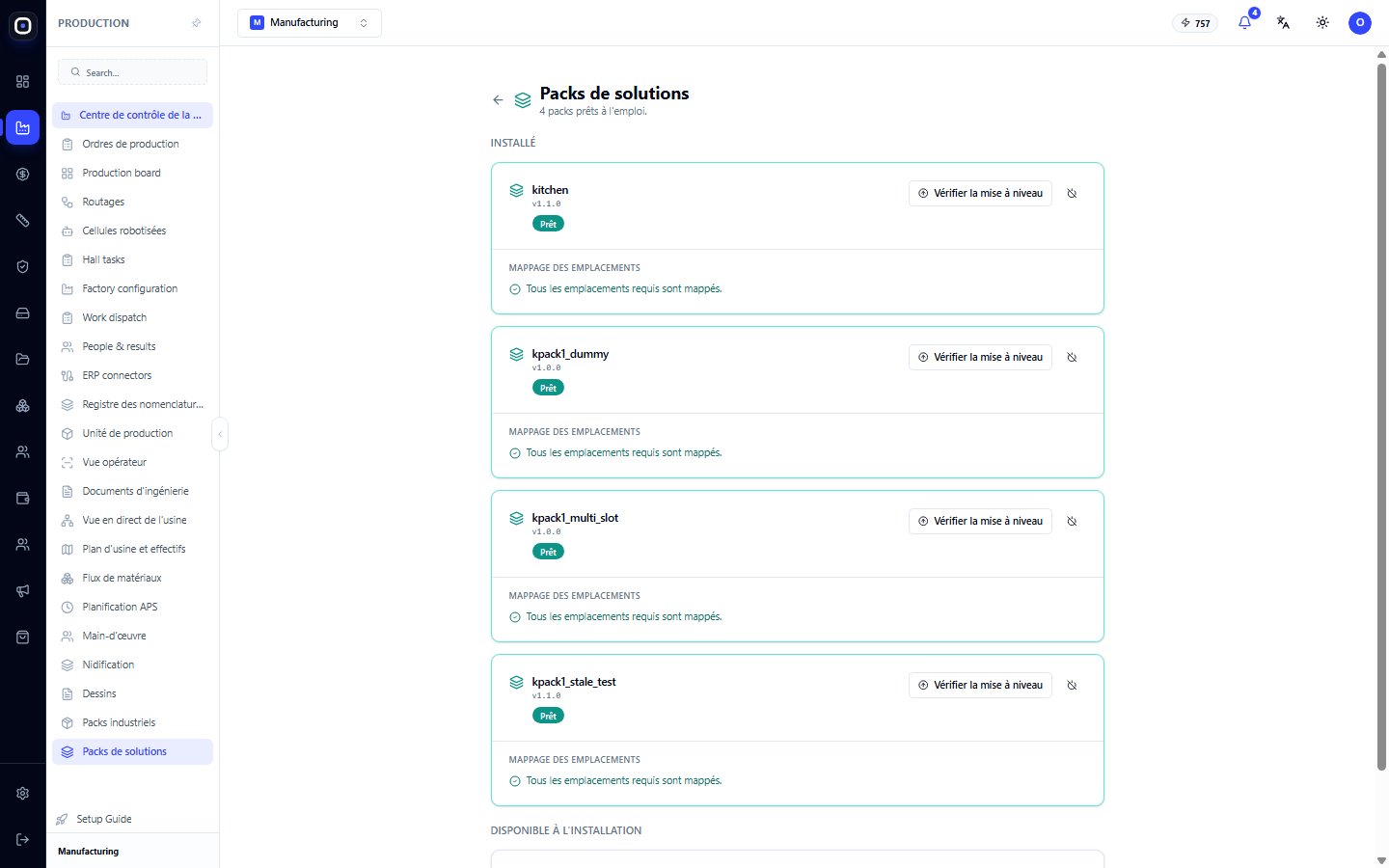Open the dashboard grid icon in the rail
Screen dimensions: 1389x868
23,82
